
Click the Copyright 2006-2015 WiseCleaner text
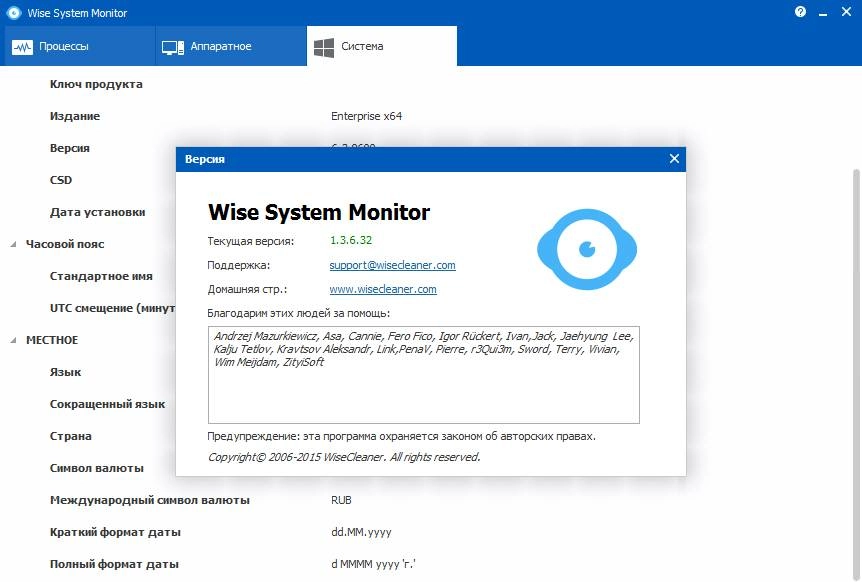[344, 457]
